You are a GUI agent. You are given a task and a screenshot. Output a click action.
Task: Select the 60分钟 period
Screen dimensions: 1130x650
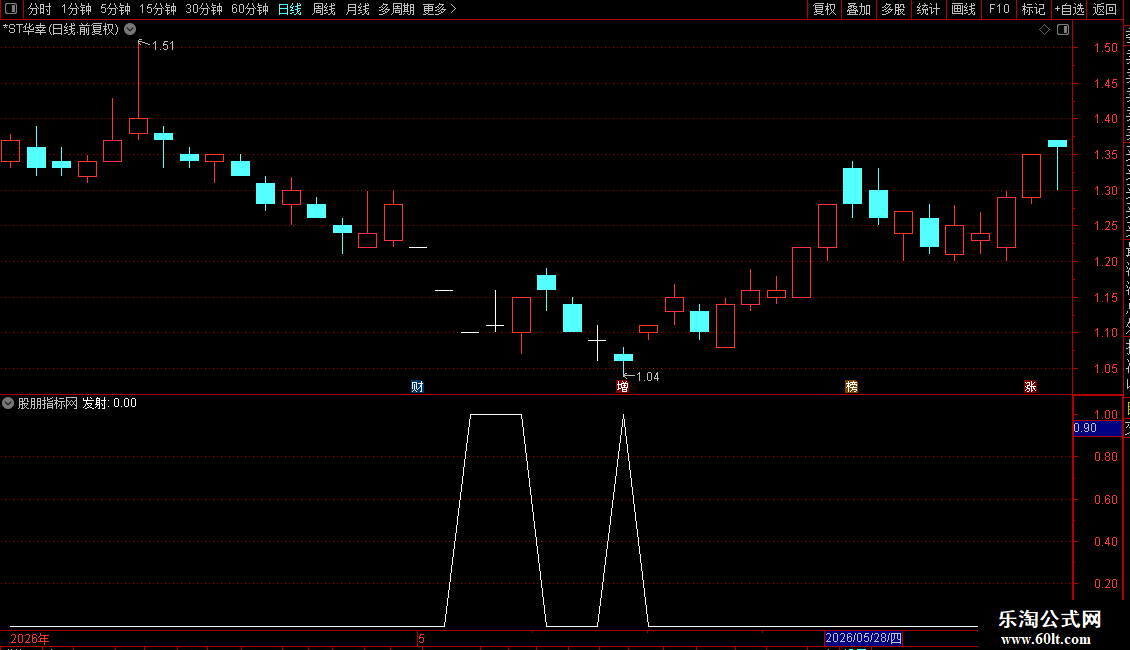point(250,9)
